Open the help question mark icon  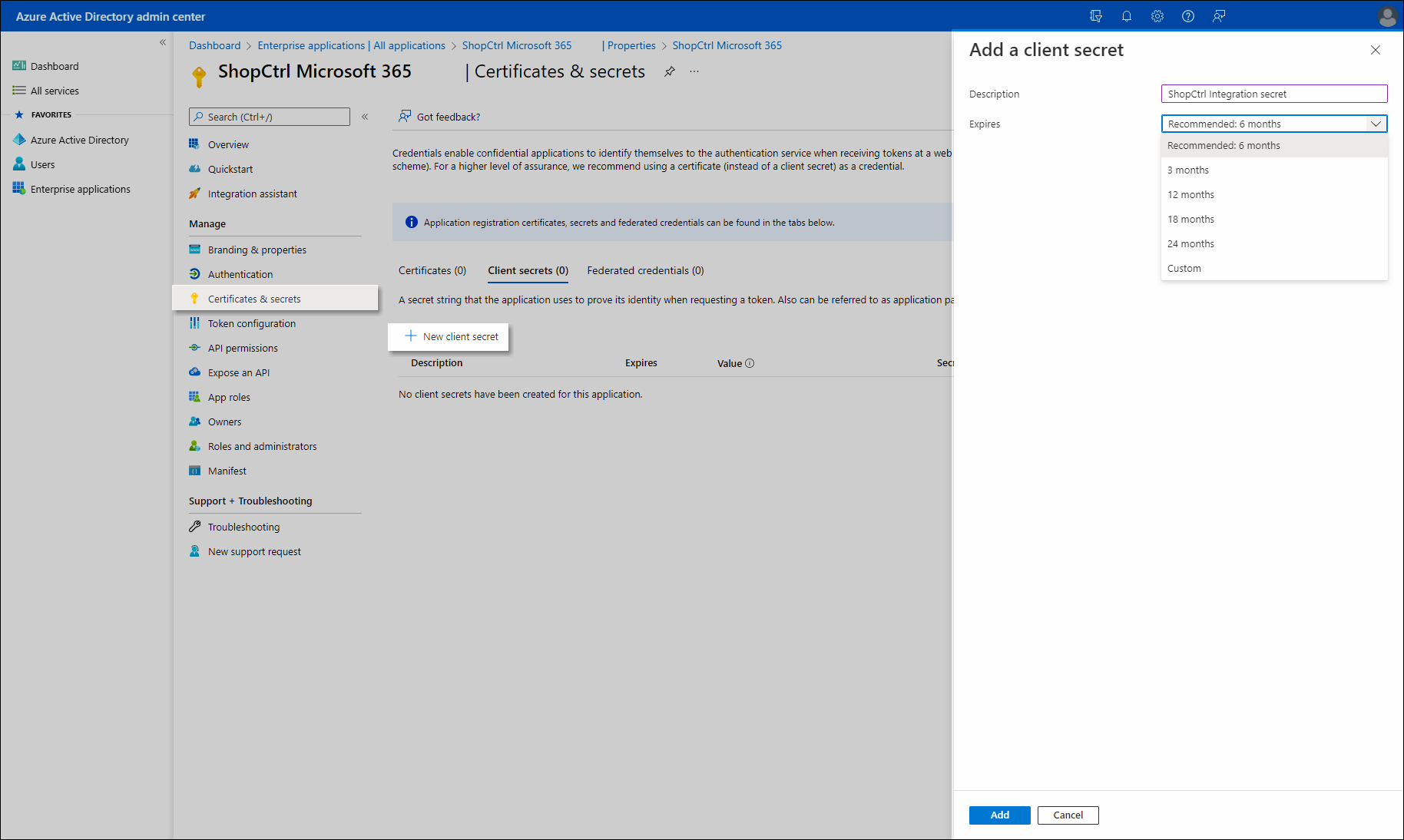(1188, 16)
